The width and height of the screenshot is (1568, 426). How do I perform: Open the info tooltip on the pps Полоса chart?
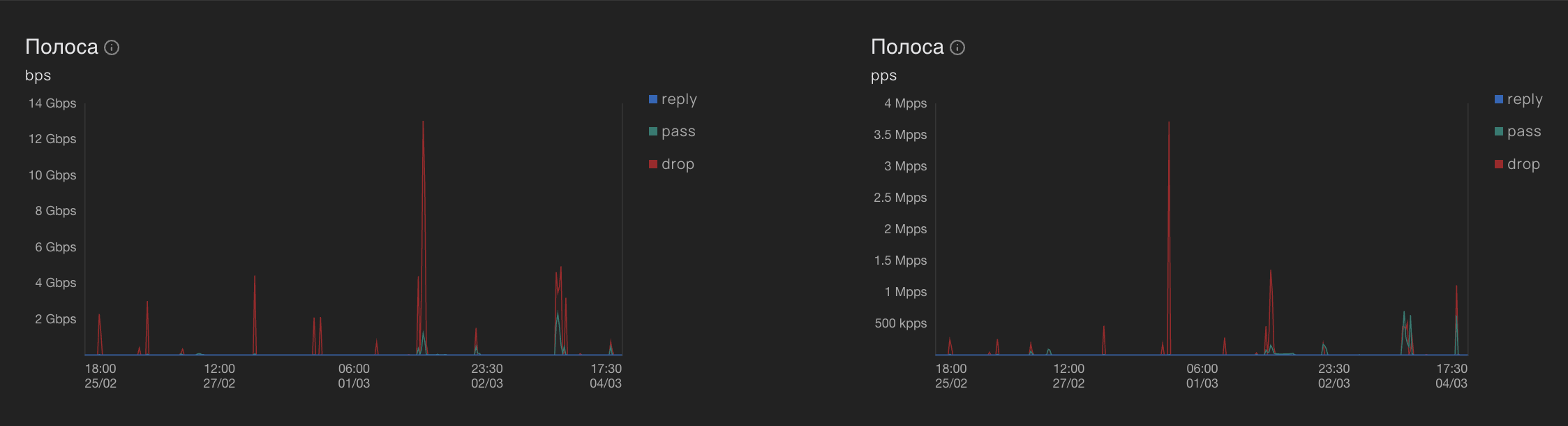[957, 47]
